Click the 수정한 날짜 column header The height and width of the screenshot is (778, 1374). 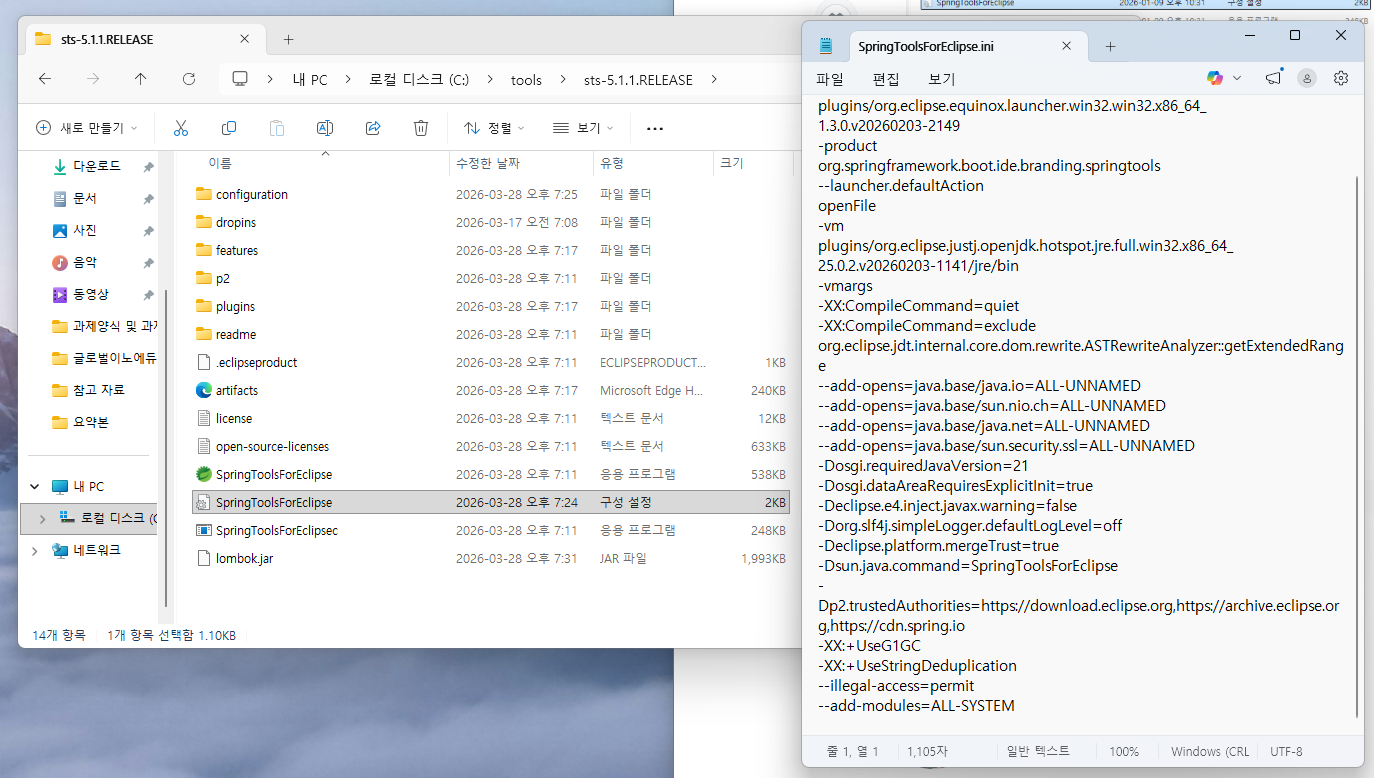point(487,163)
